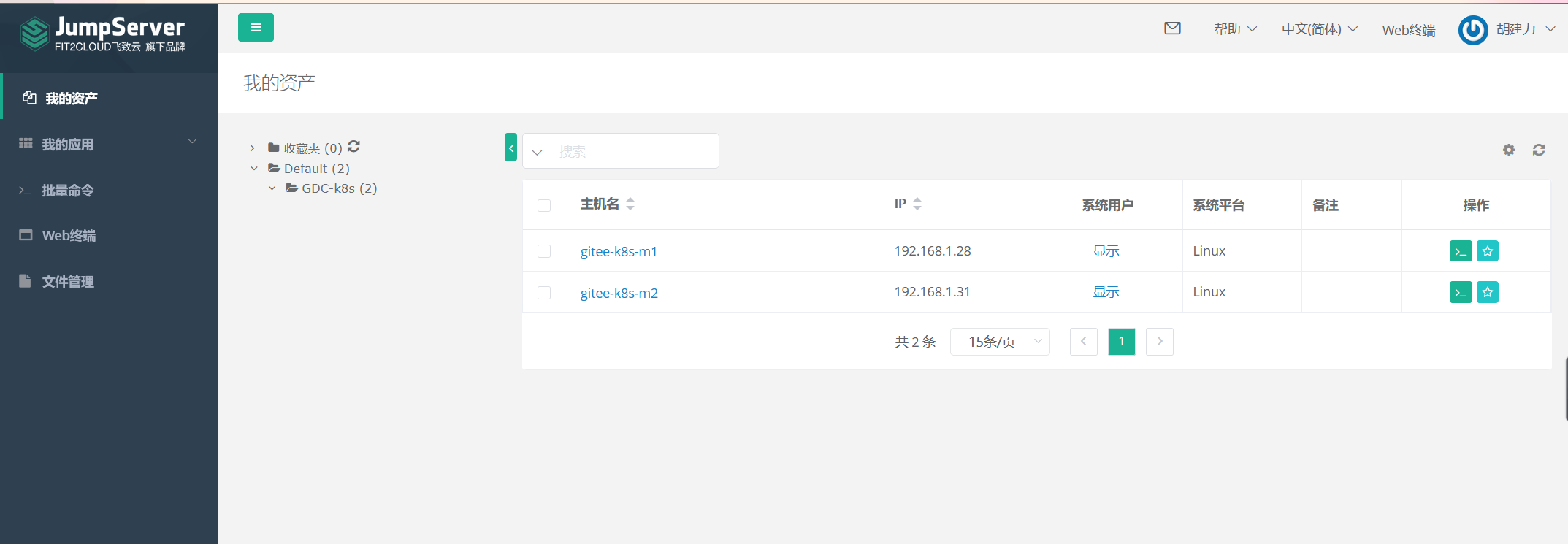The image size is (1568, 544).
Task: Open table column settings gear icon
Action: tap(1509, 150)
